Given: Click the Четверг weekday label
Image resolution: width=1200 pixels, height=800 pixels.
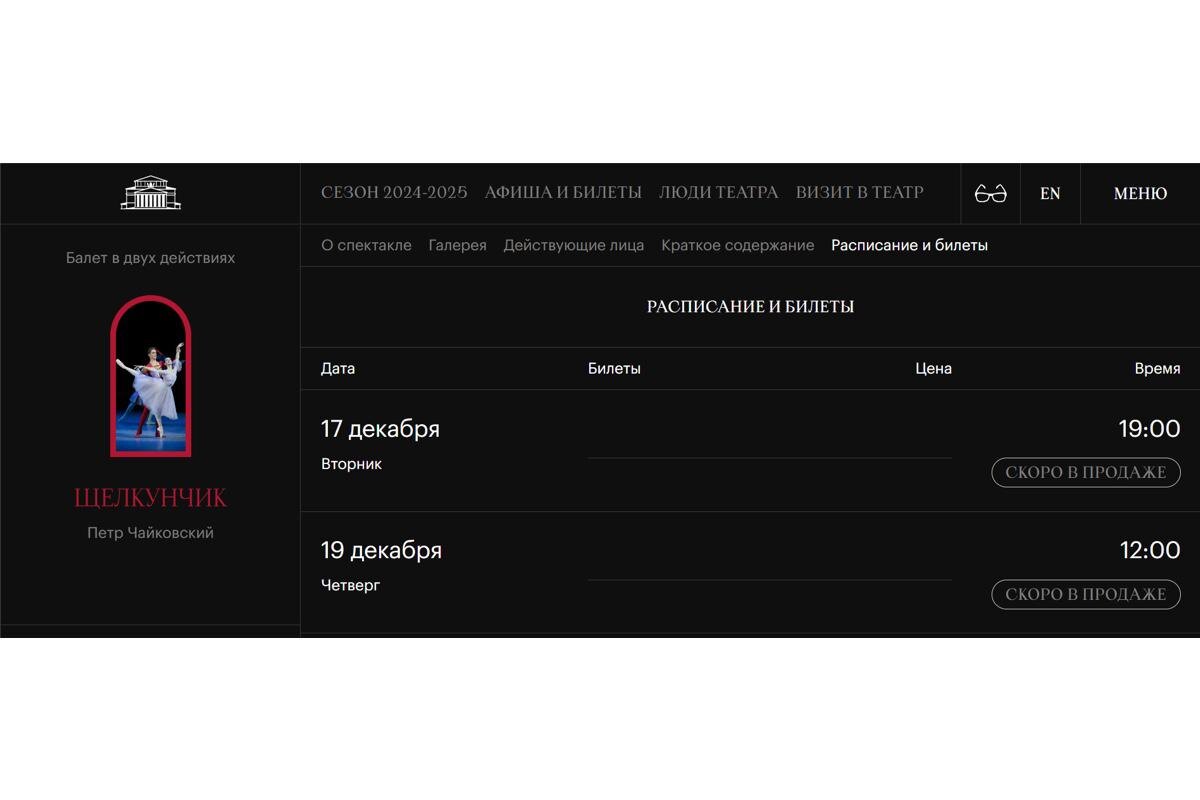Looking at the screenshot, I should [350, 585].
